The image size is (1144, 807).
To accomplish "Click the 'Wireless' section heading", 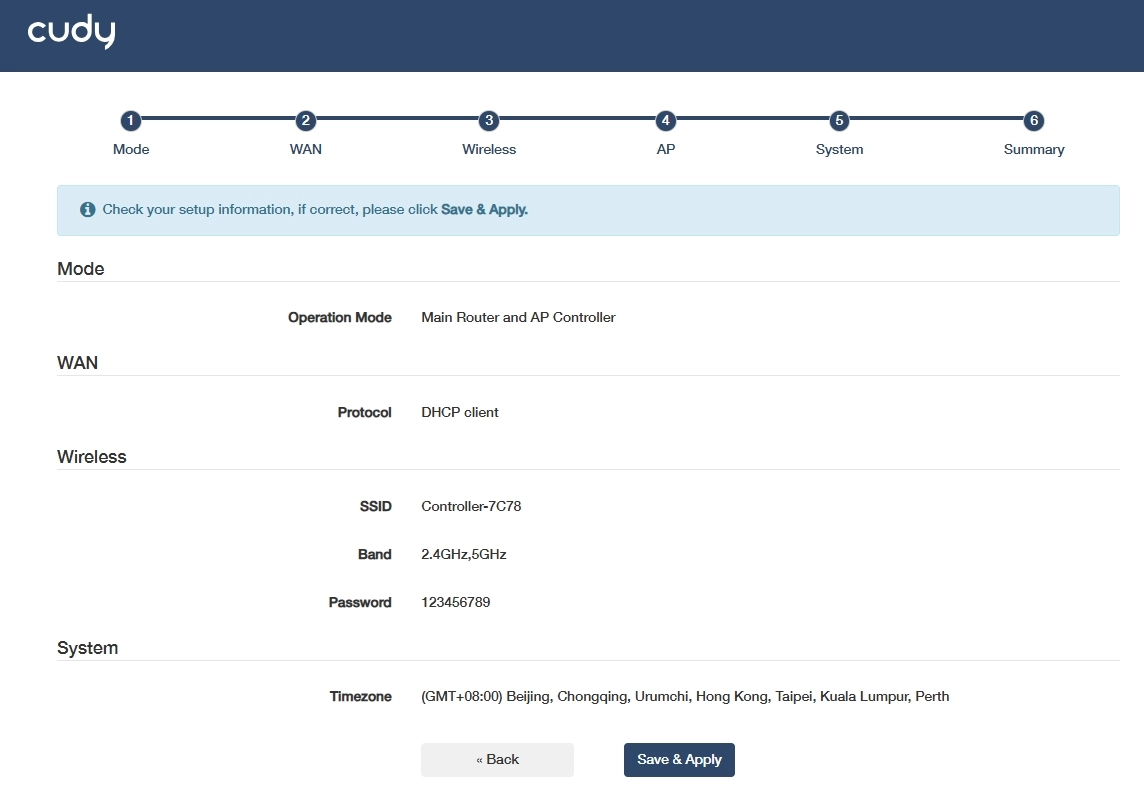I will point(92,457).
